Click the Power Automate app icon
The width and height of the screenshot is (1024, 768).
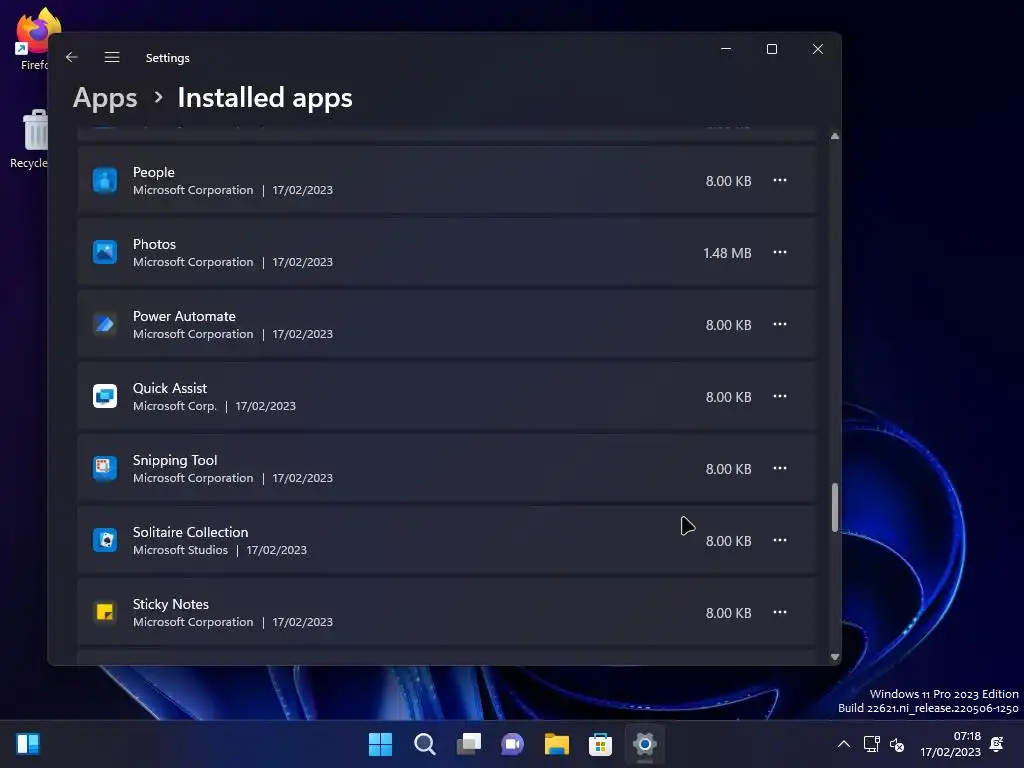[104, 324]
